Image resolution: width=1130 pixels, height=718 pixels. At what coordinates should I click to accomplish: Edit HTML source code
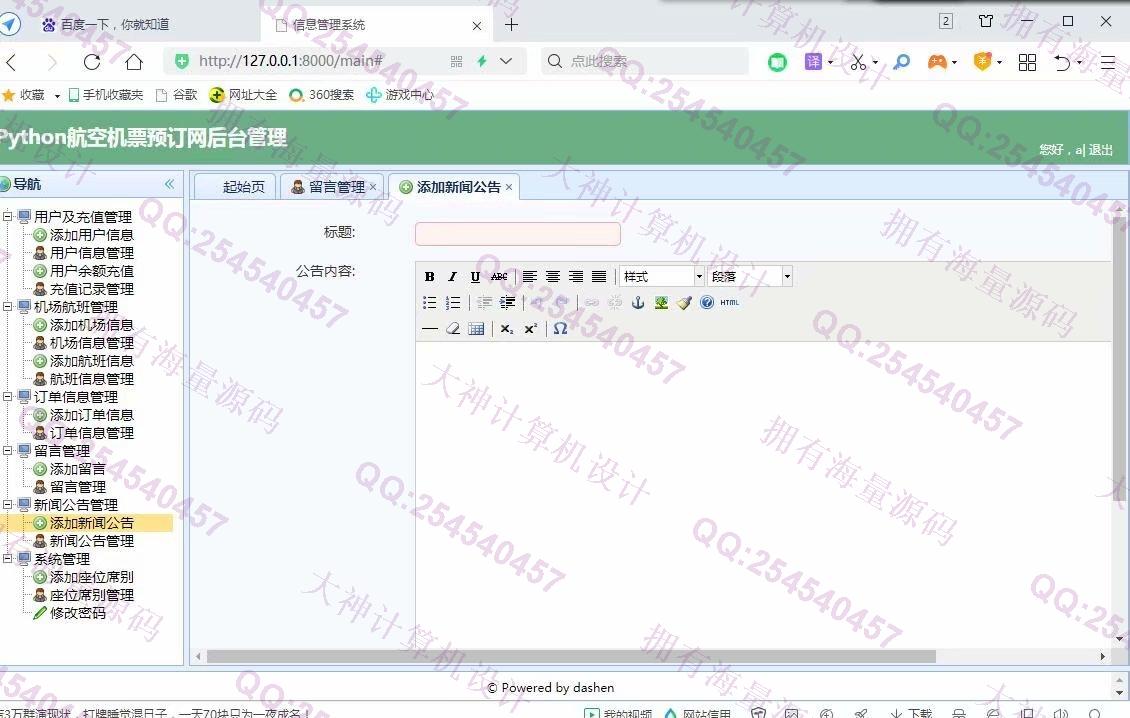tap(730, 303)
